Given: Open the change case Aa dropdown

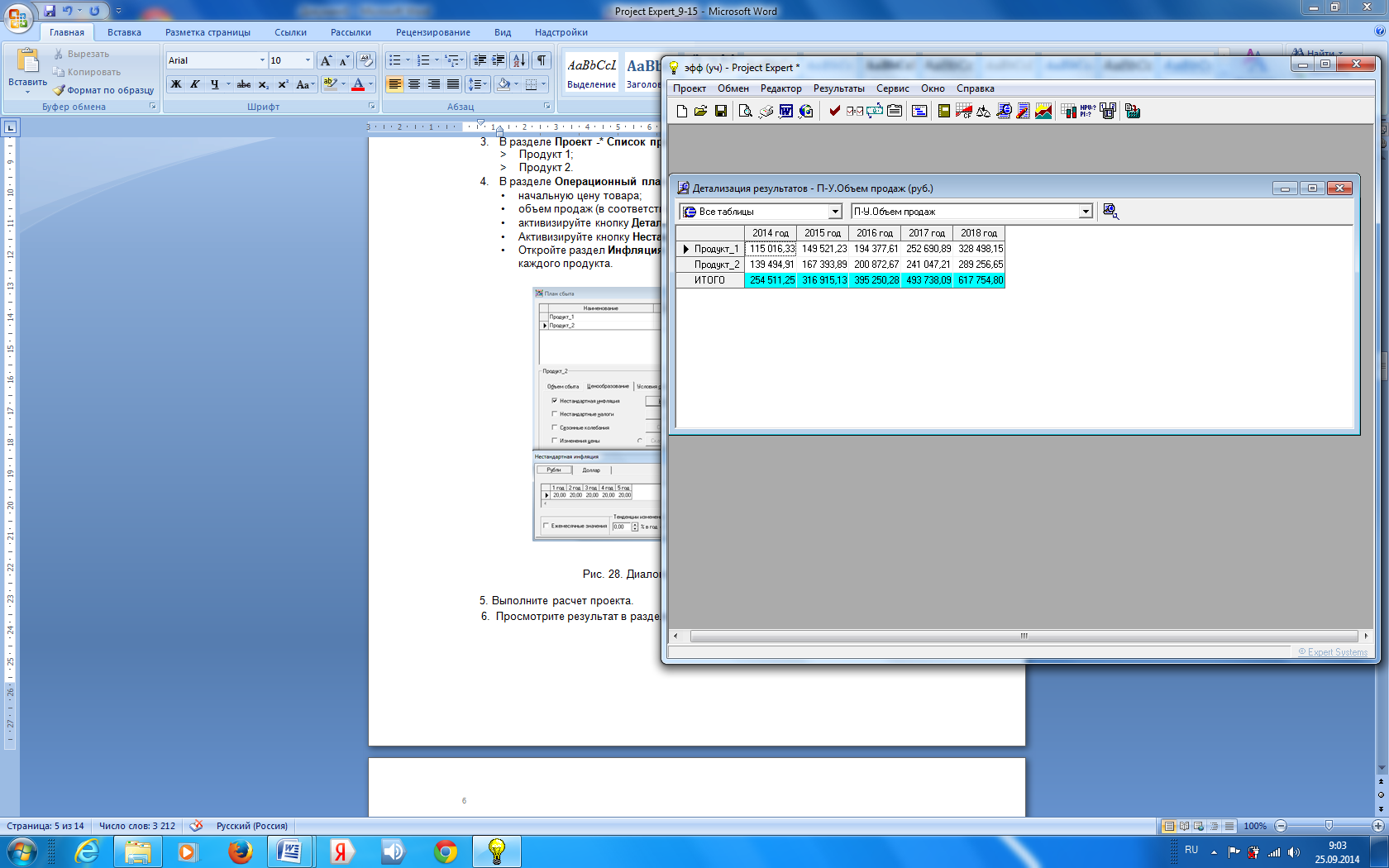Looking at the screenshot, I should [305, 84].
